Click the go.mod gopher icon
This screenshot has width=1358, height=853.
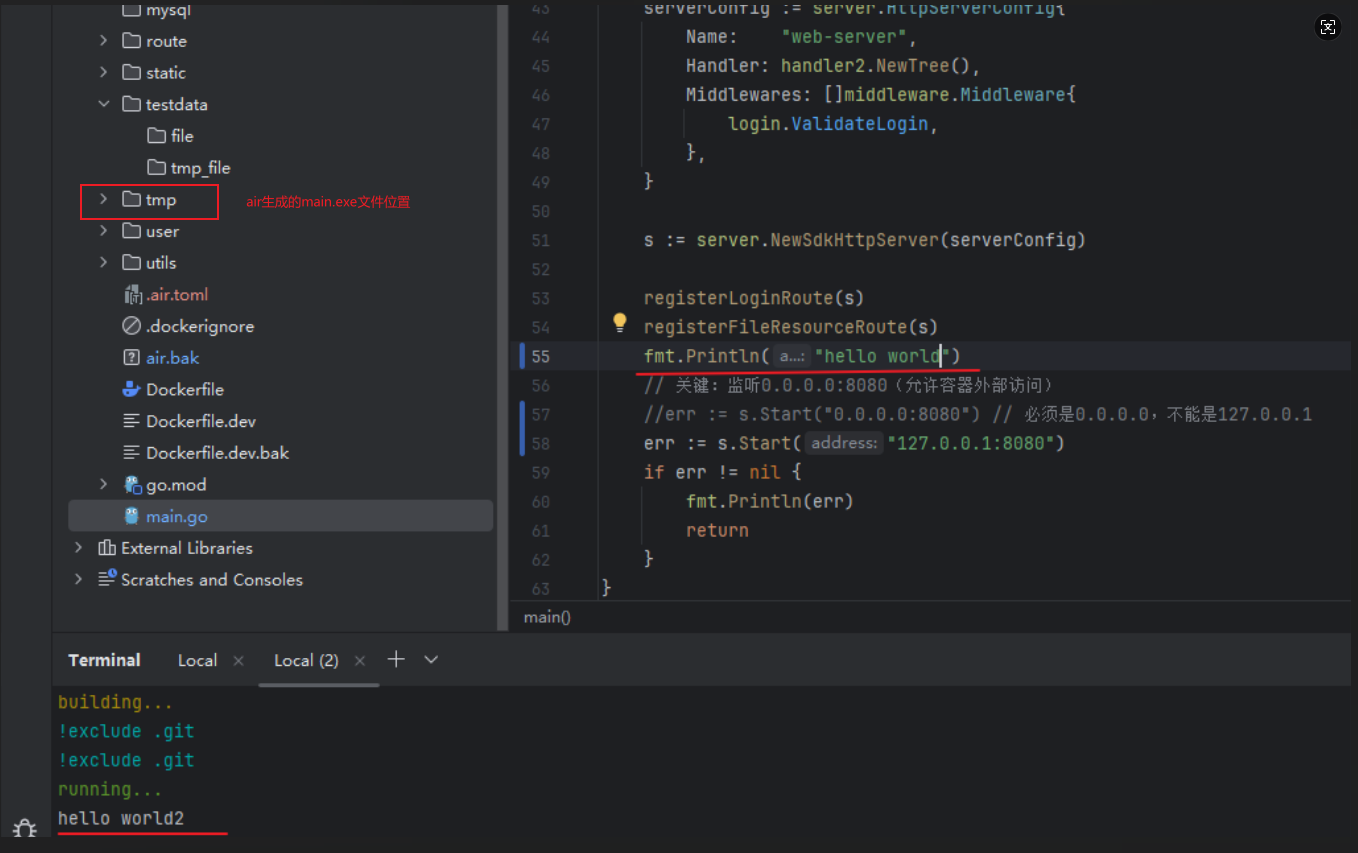133,484
